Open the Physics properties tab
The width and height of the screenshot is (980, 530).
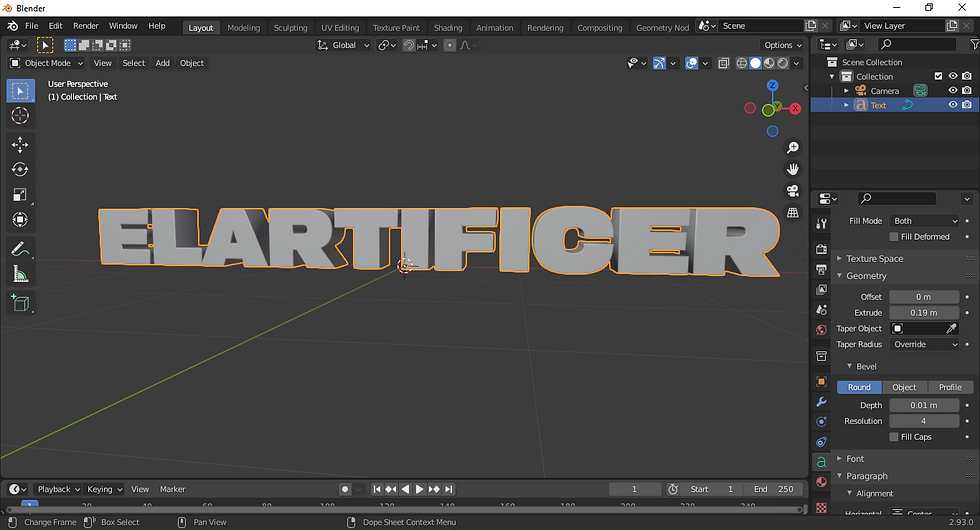pyautogui.click(x=821, y=422)
